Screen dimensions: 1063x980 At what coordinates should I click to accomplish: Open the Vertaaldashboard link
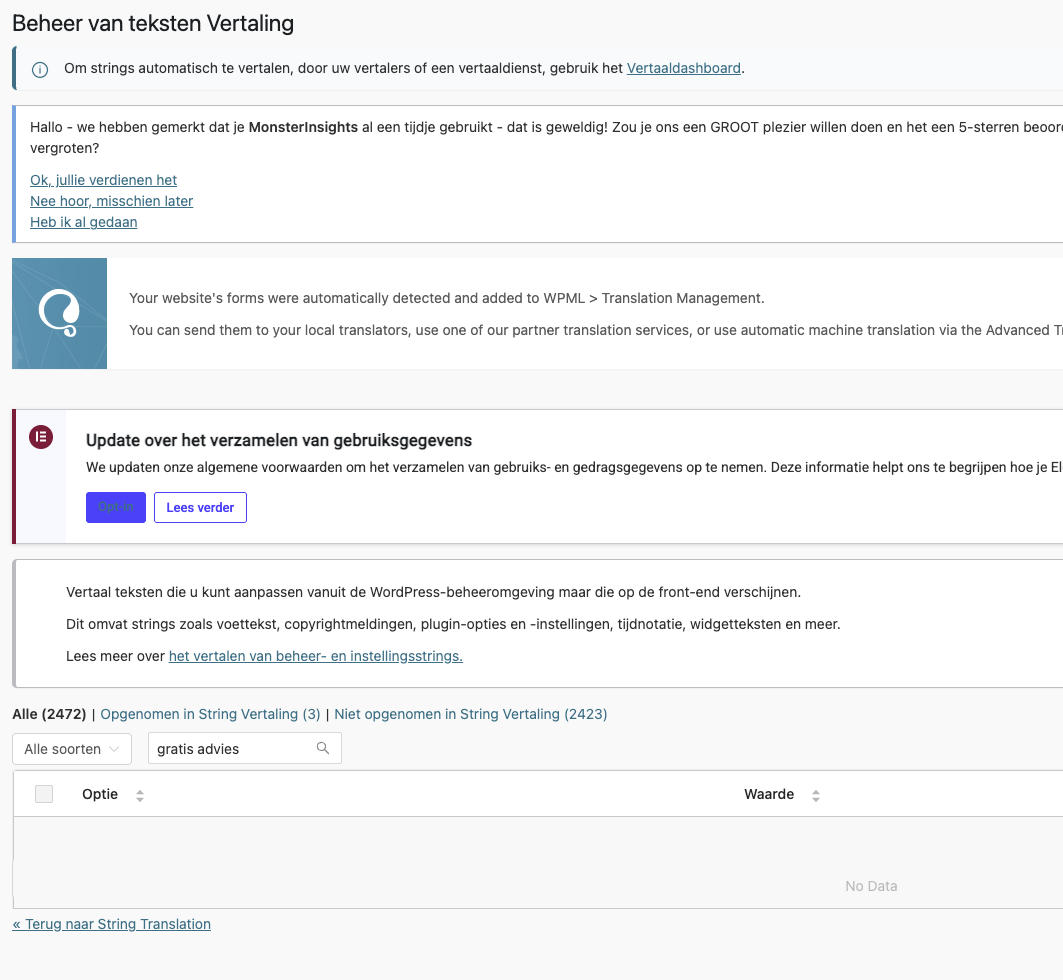tap(683, 68)
